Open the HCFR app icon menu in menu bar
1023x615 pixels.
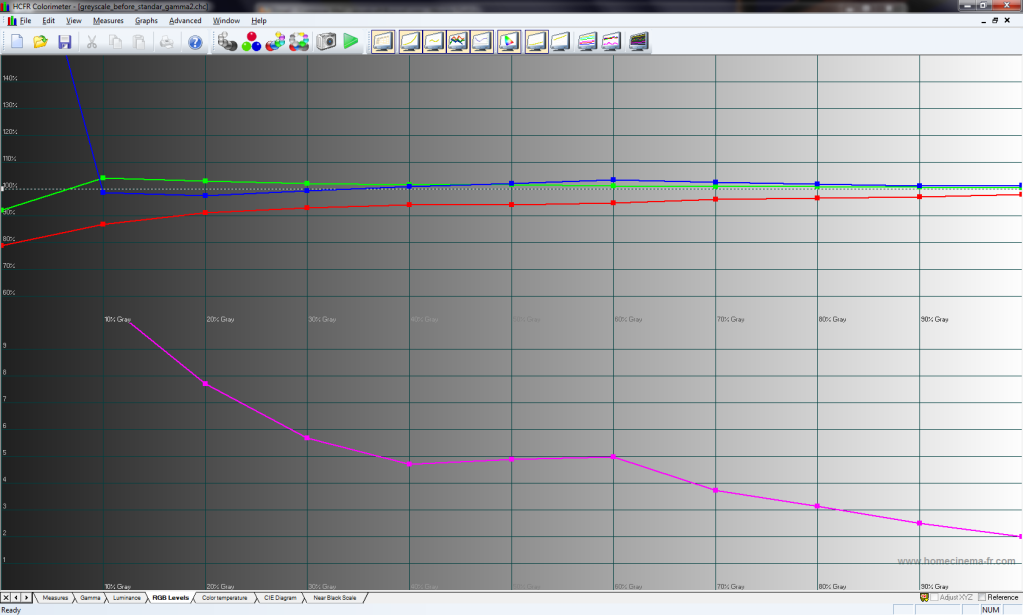(12, 21)
